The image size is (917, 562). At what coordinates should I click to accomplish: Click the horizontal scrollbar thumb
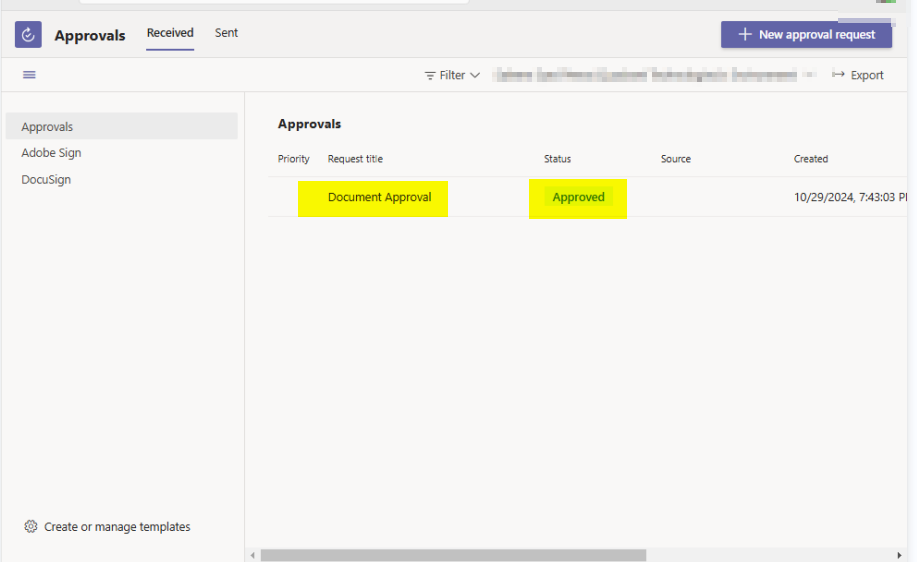pyautogui.click(x=453, y=555)
